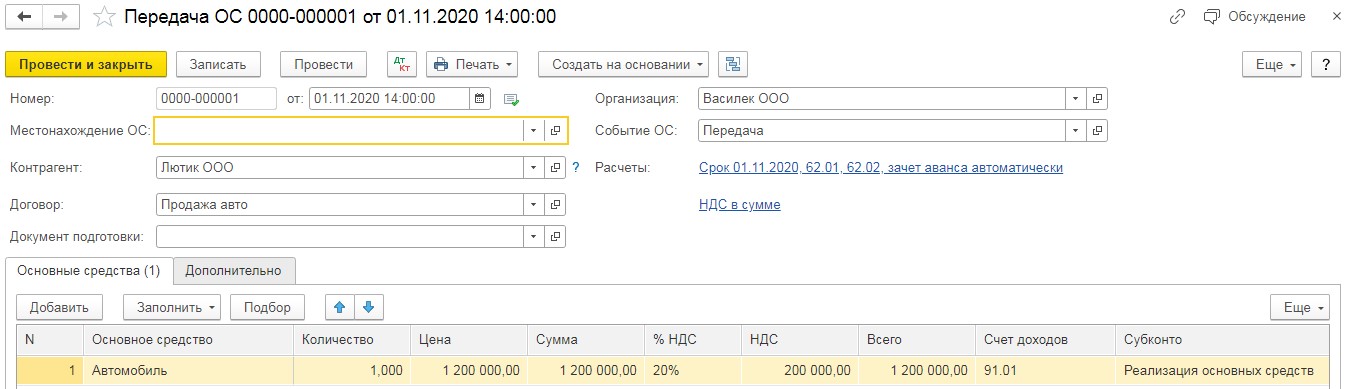
Task: Select Основные средства (1) tab
Action: (x=89, y=270)
